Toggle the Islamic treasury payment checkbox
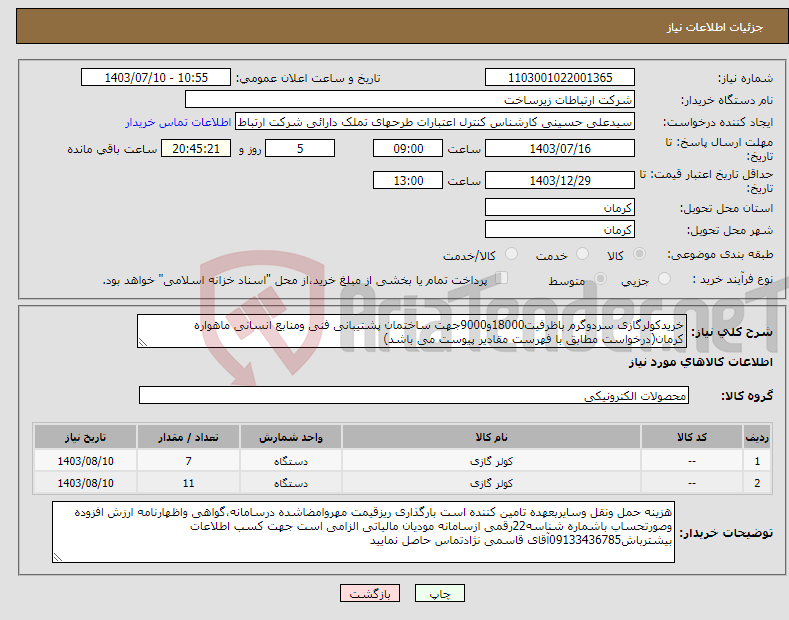 [501, 278]
